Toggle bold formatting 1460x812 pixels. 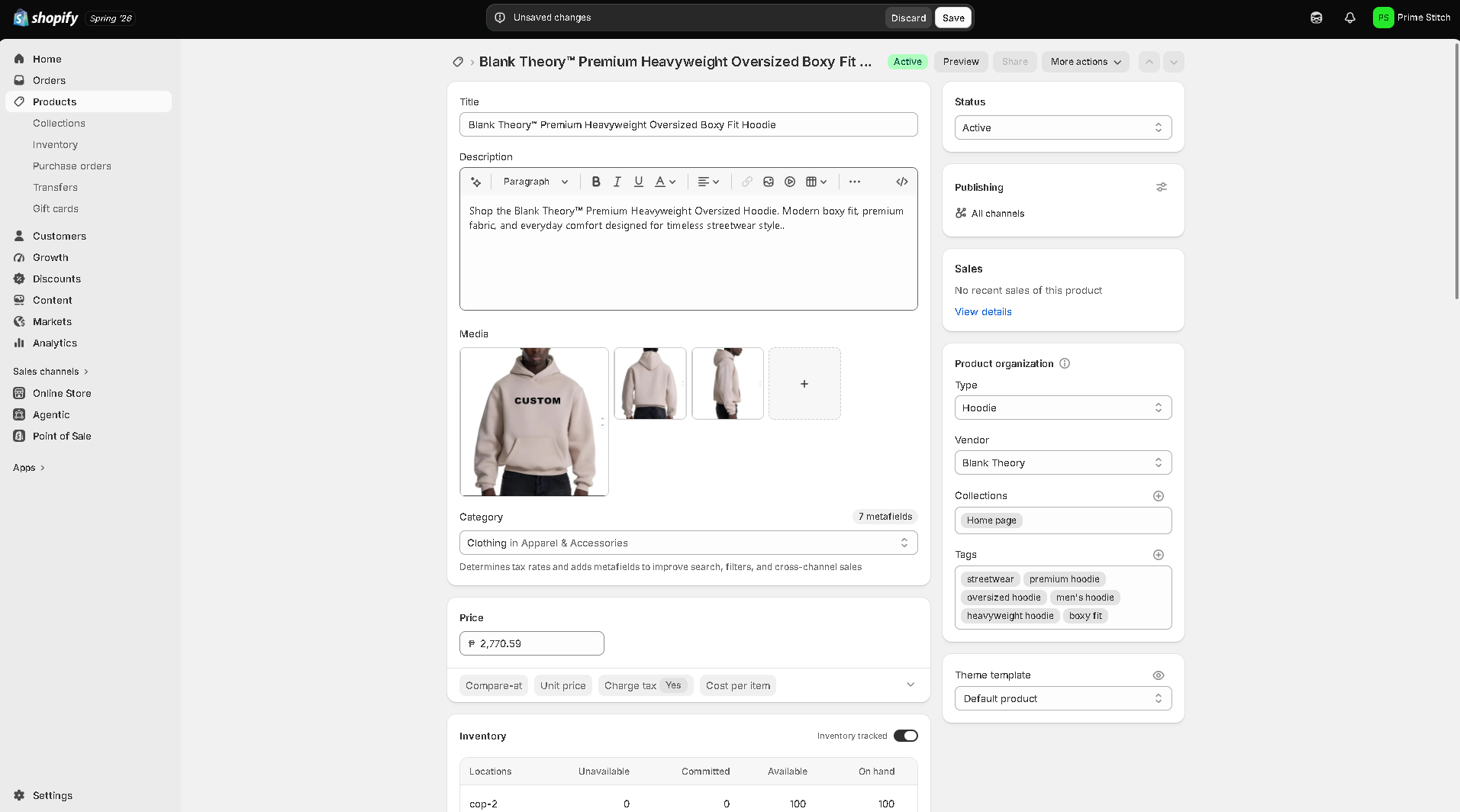pos(596,182)
